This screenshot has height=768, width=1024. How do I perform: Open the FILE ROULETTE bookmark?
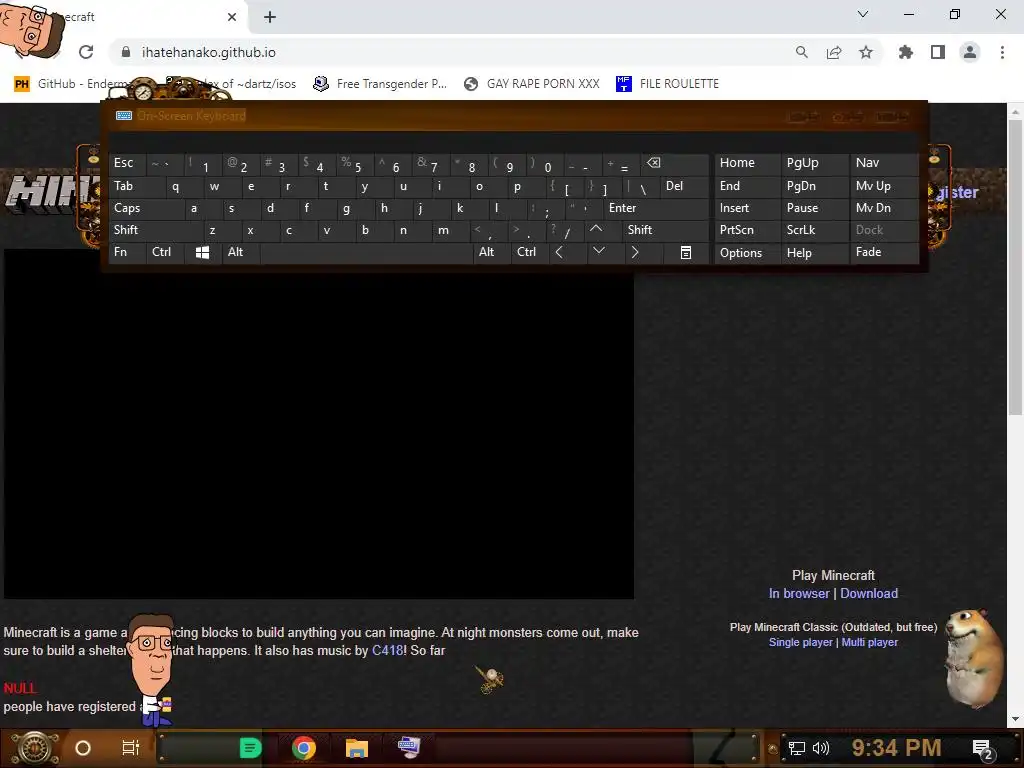(667, 84)
